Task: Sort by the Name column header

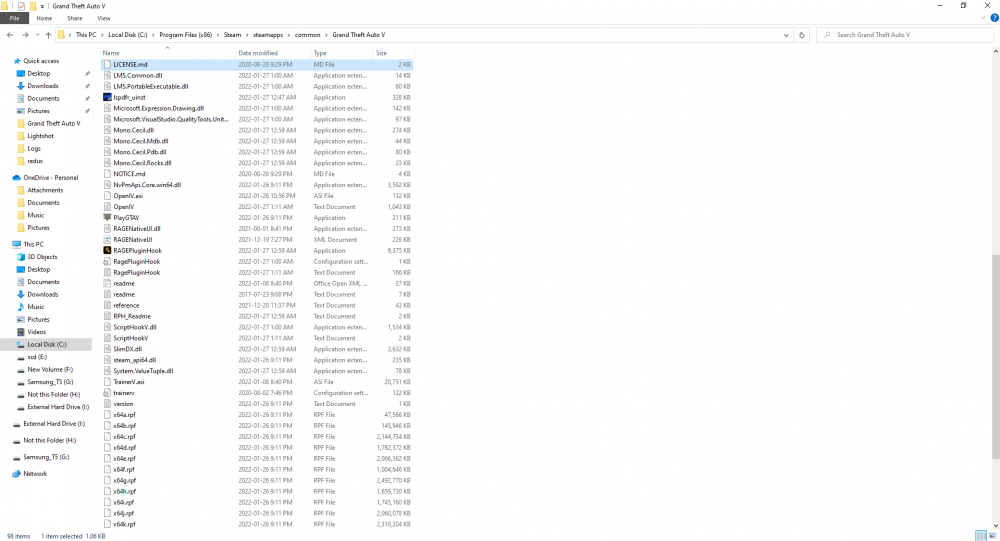Action: click(x=168, y=53)
